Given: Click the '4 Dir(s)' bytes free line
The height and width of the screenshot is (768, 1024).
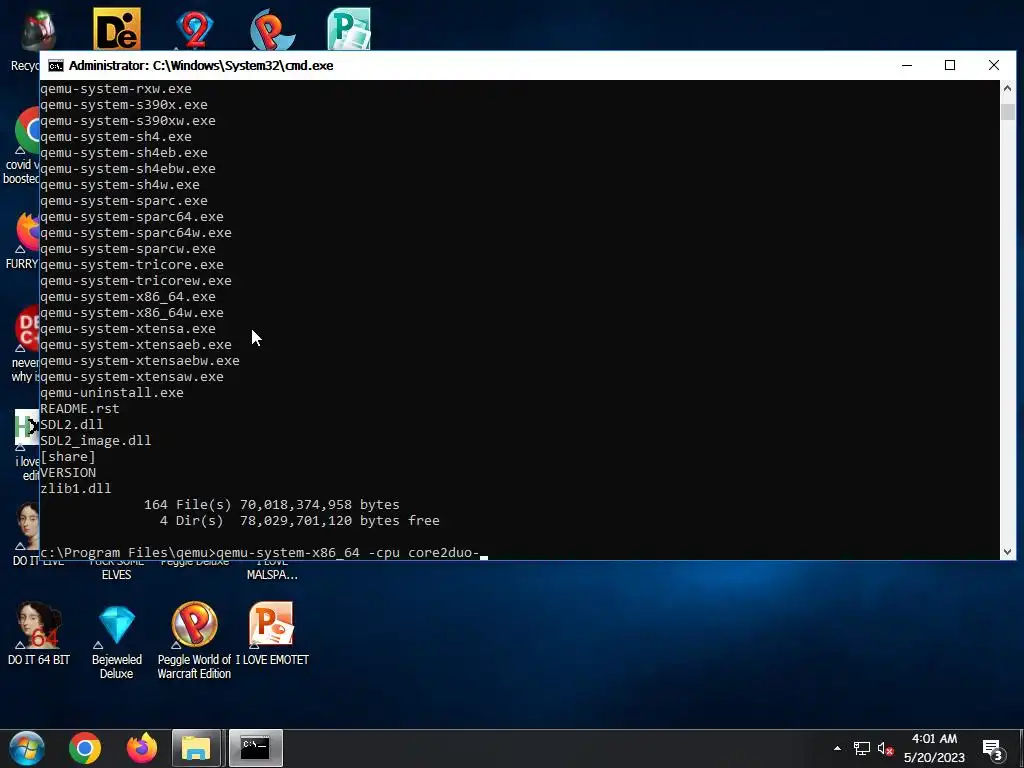Looking at the screenshot, I should [x=300, y=520].
